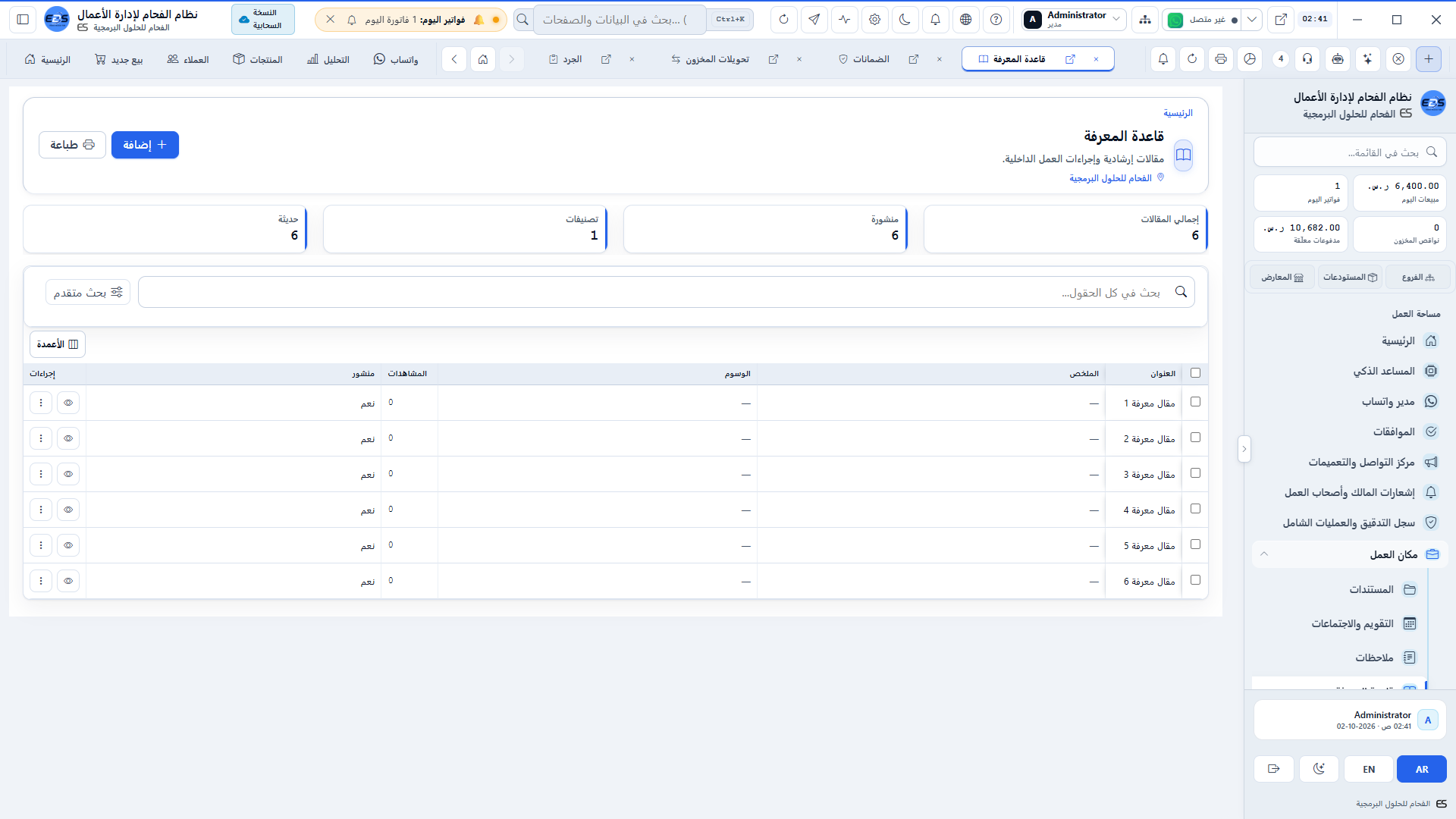The width and height of the screenshot is (1456, 819).
Task: Click the home icon in tab bar
Action: click(483, 59)
